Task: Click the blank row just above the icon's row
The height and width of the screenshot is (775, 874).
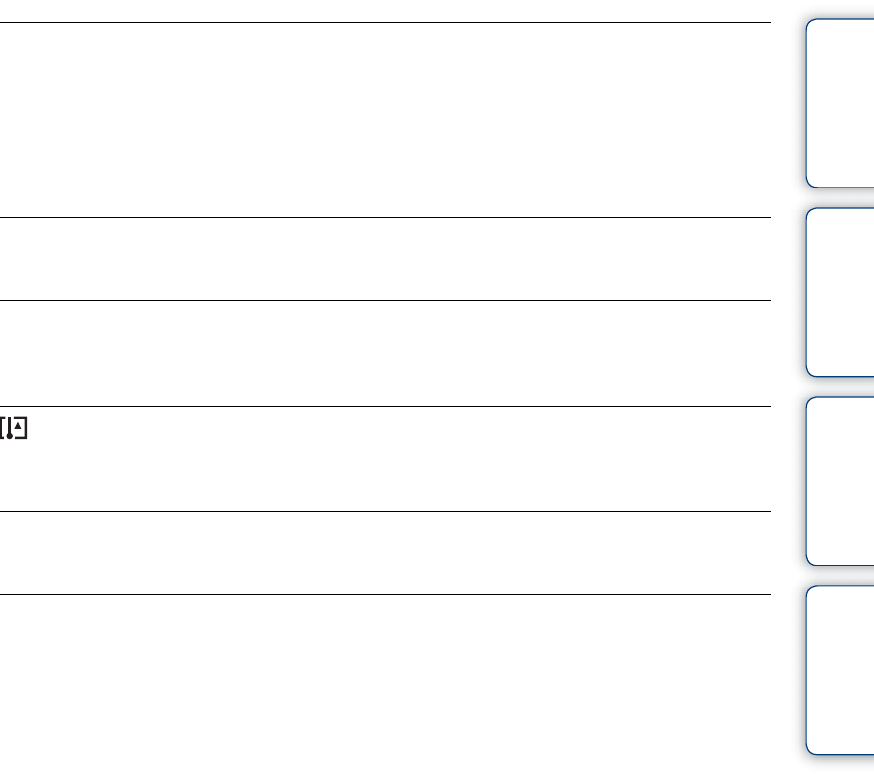Action: click(385, 353)
